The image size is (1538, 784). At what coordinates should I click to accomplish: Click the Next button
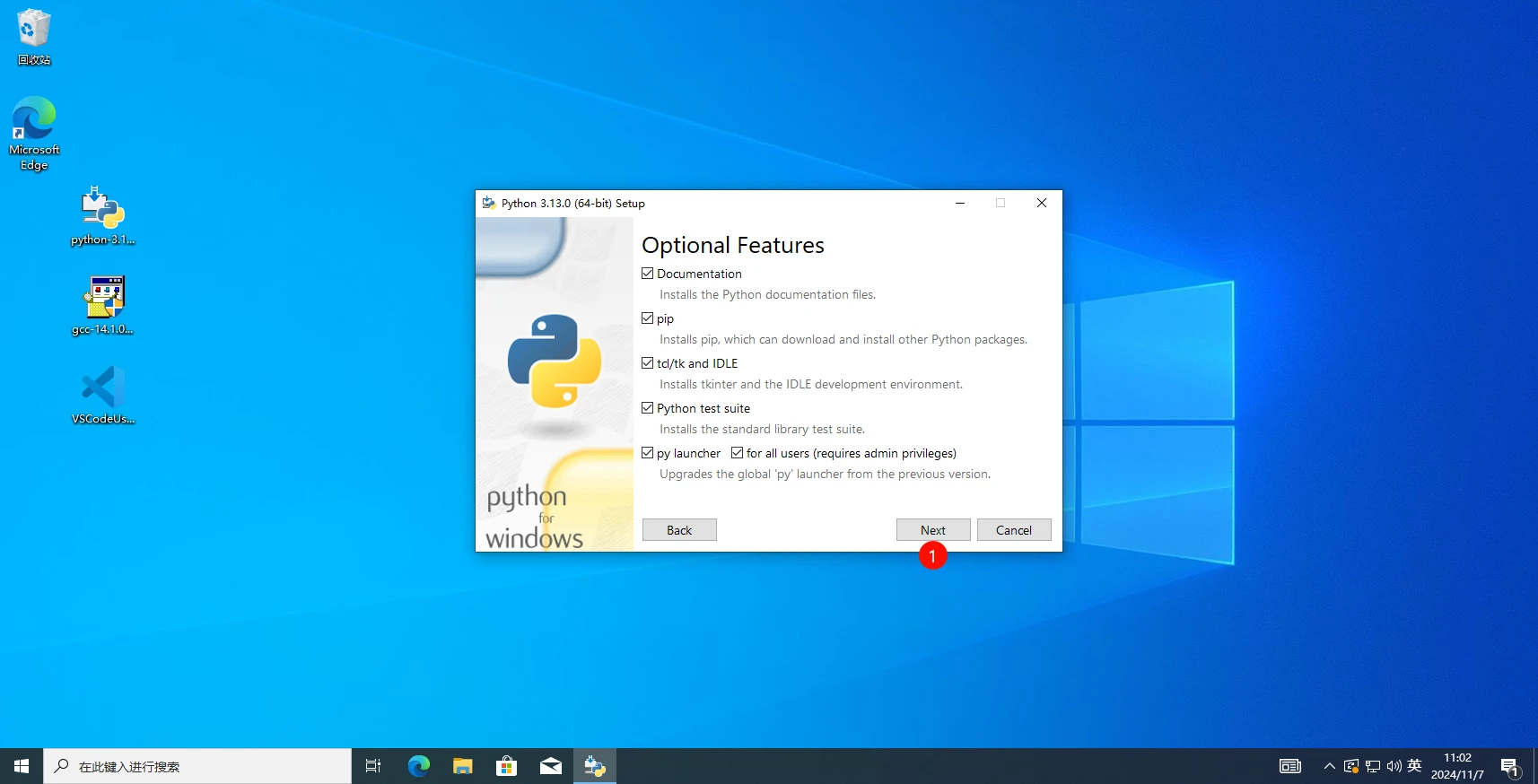(x=933, y=530)
